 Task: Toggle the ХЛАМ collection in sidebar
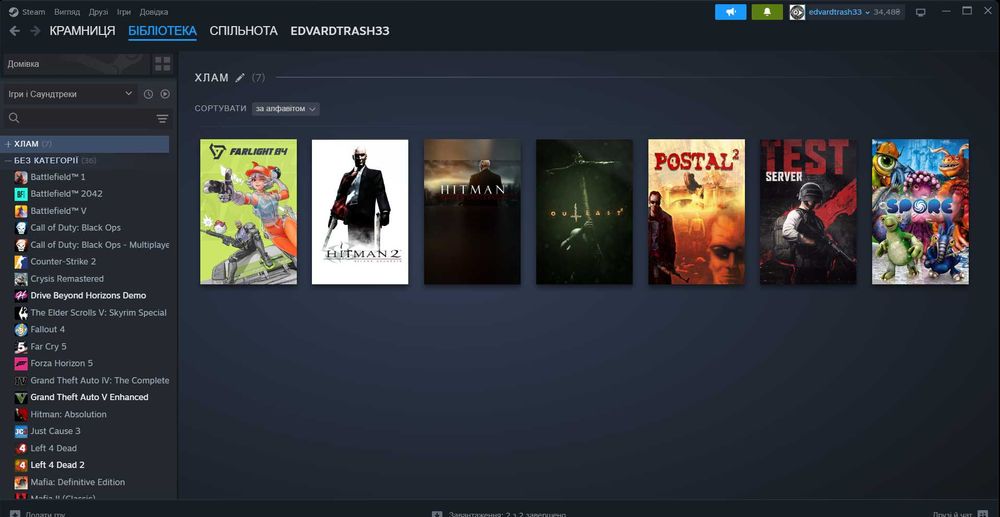[x=85, y=144]
